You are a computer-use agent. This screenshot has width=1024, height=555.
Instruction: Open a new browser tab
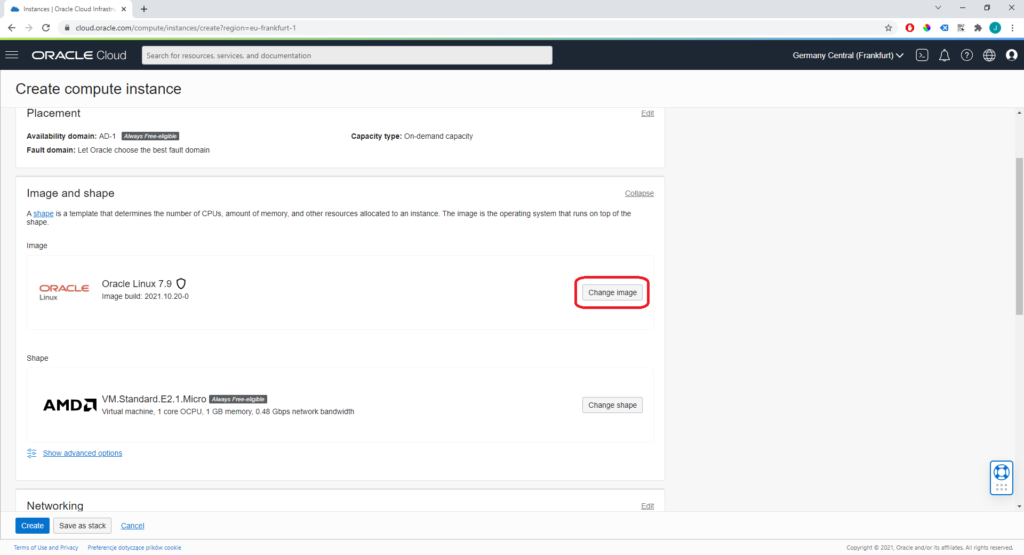coord(144,9)
